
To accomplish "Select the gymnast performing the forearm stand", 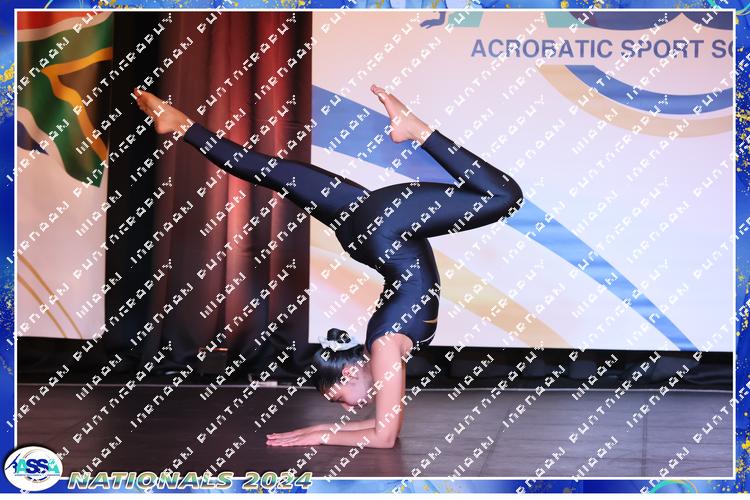I will click(330, 266).
